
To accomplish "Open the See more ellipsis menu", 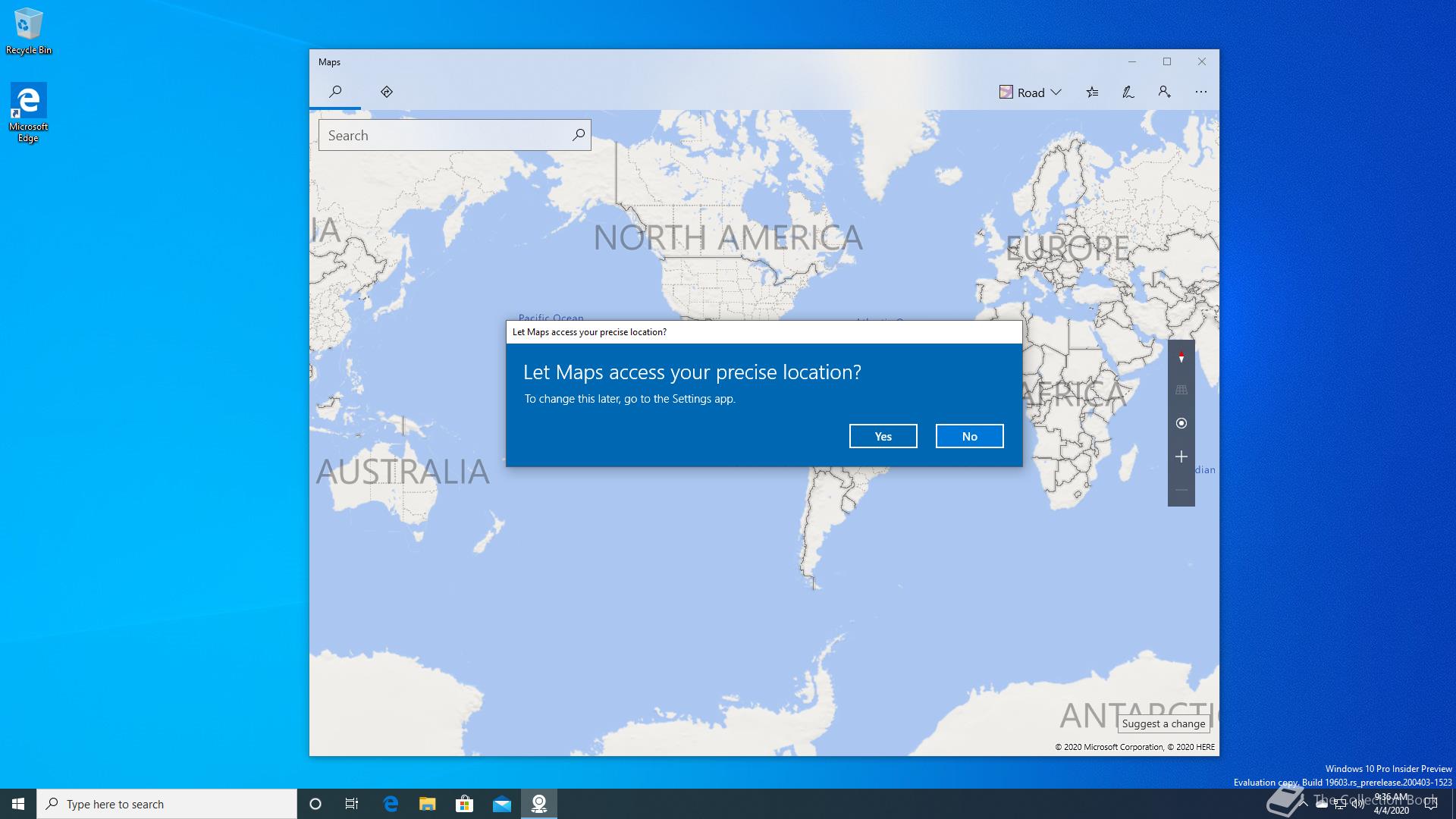I will 1201,93.
